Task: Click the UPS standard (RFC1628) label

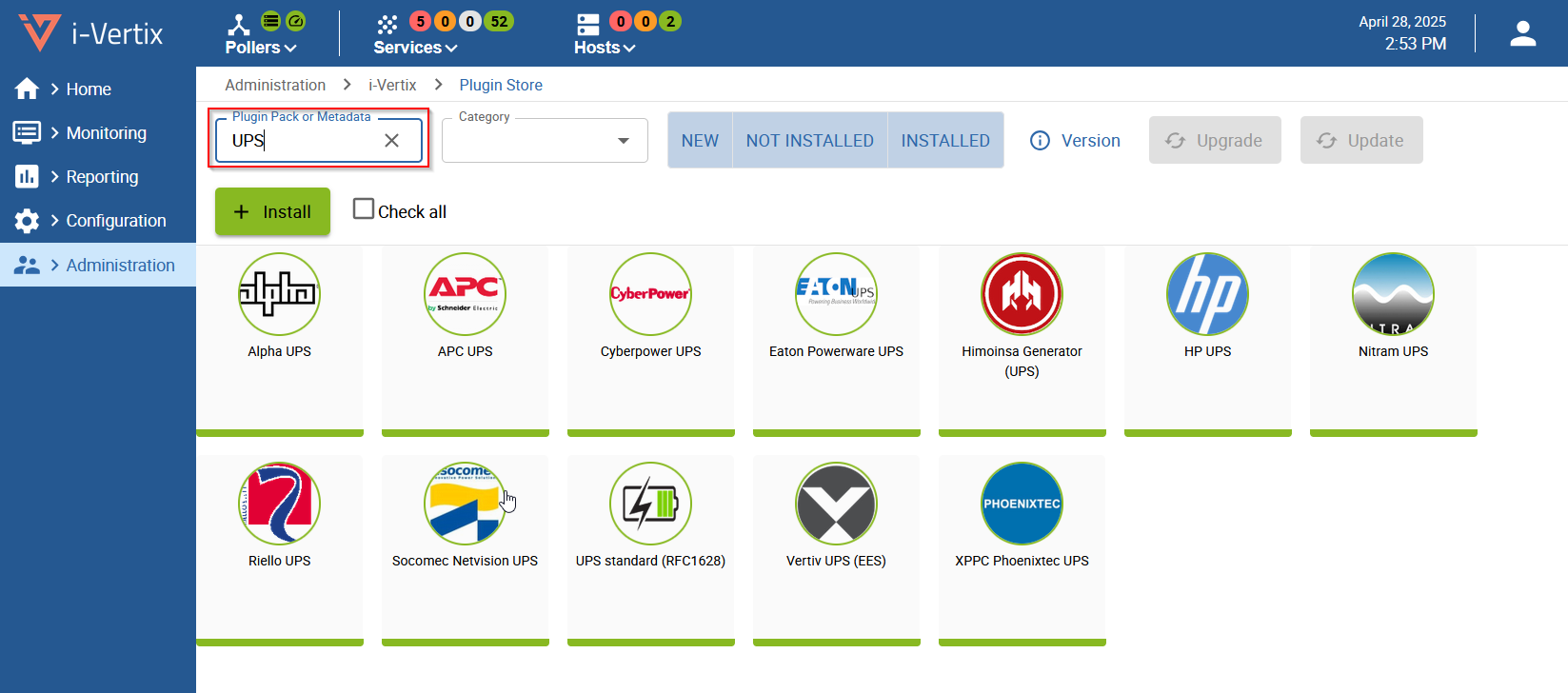Action: tap(650, 561)
